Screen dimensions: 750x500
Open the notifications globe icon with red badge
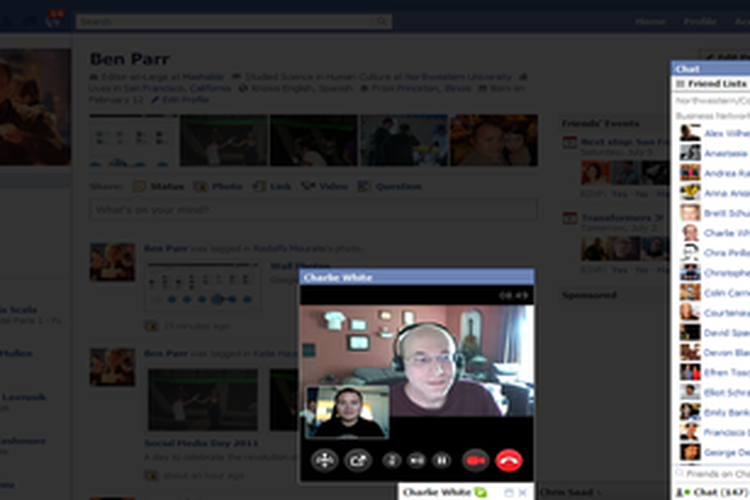pyautogui.click(x=54, y=20)
